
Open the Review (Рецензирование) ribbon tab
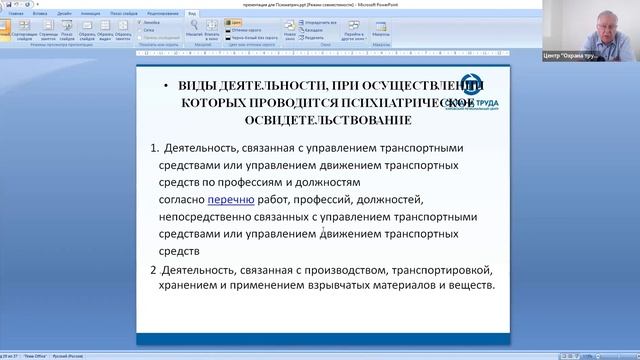[162, 13]
